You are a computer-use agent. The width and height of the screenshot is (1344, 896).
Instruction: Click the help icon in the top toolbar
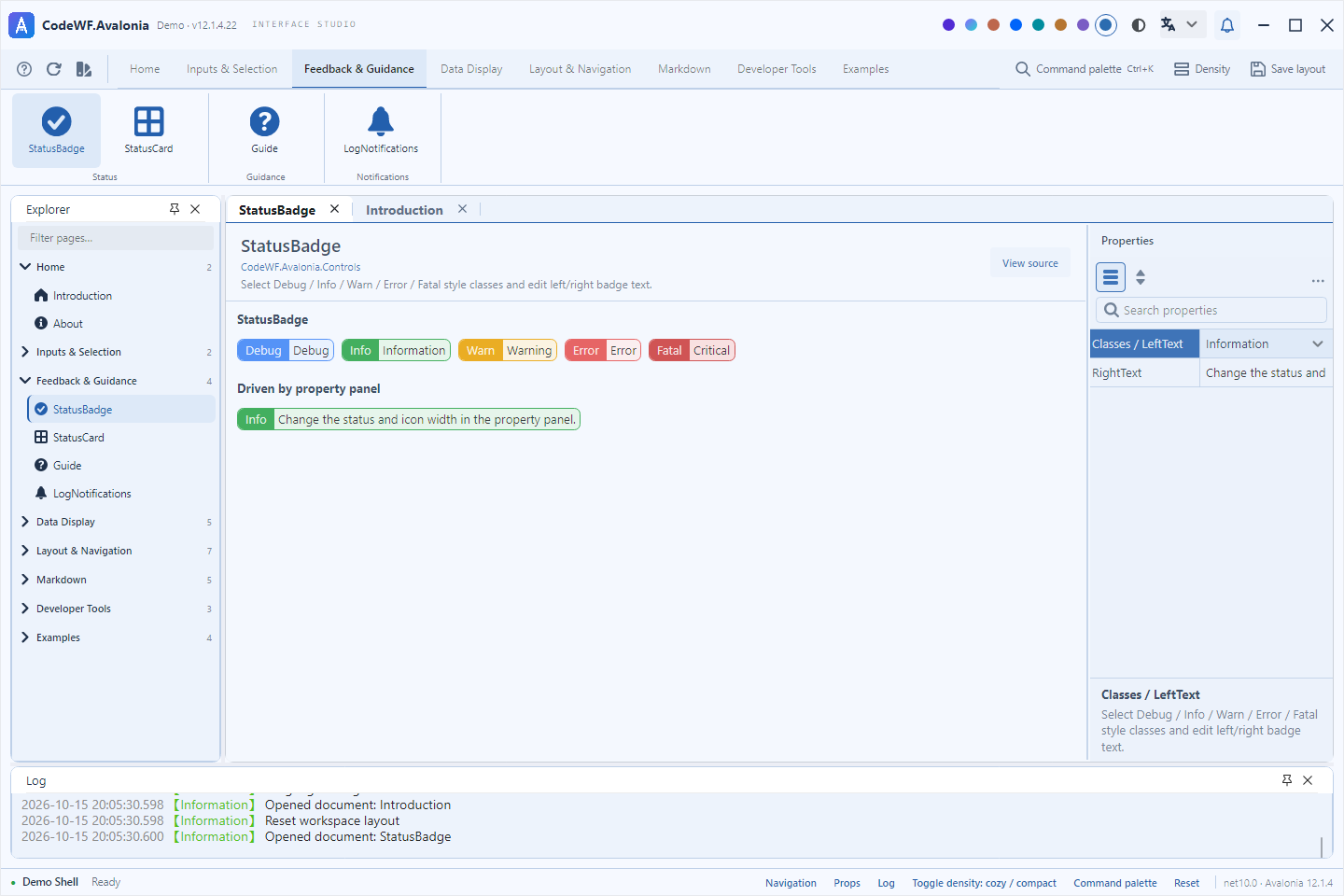point(24,69)
